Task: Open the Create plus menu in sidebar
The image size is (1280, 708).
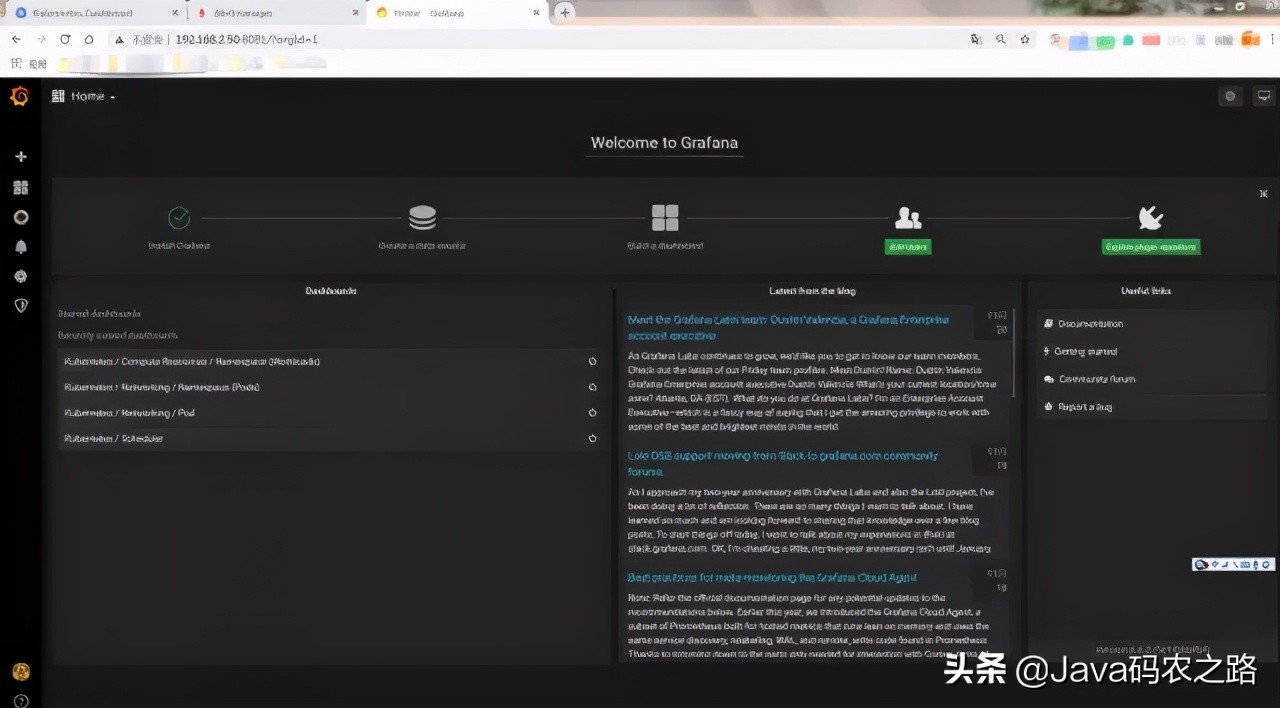Action: [21, 157]
